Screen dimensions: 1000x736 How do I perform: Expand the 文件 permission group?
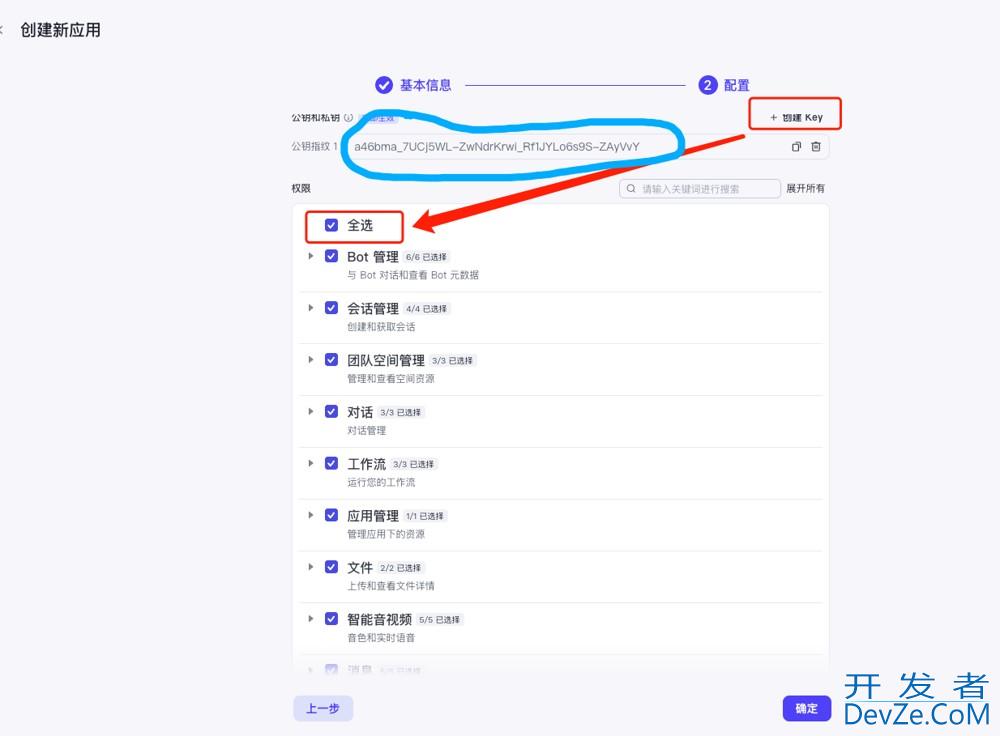[x=311, y=567]
